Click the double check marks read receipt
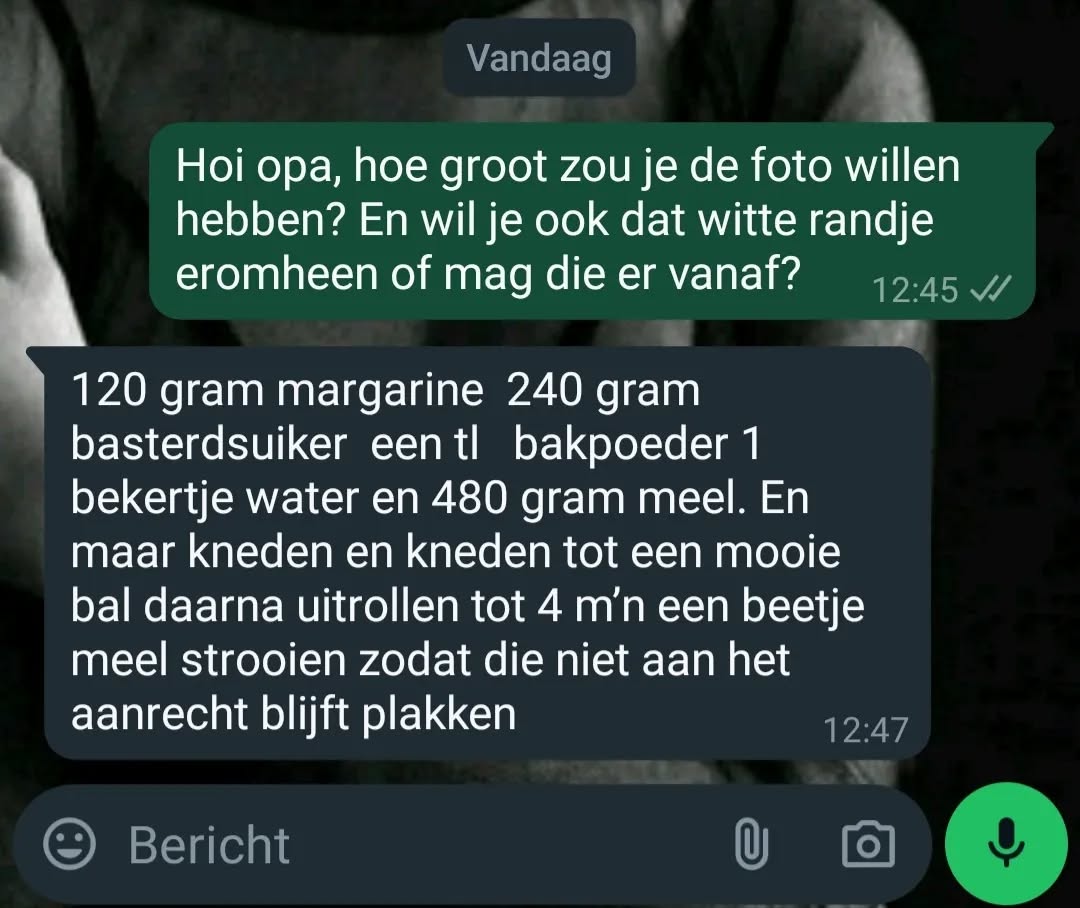 pyautogui.click(x=991, y=289)
